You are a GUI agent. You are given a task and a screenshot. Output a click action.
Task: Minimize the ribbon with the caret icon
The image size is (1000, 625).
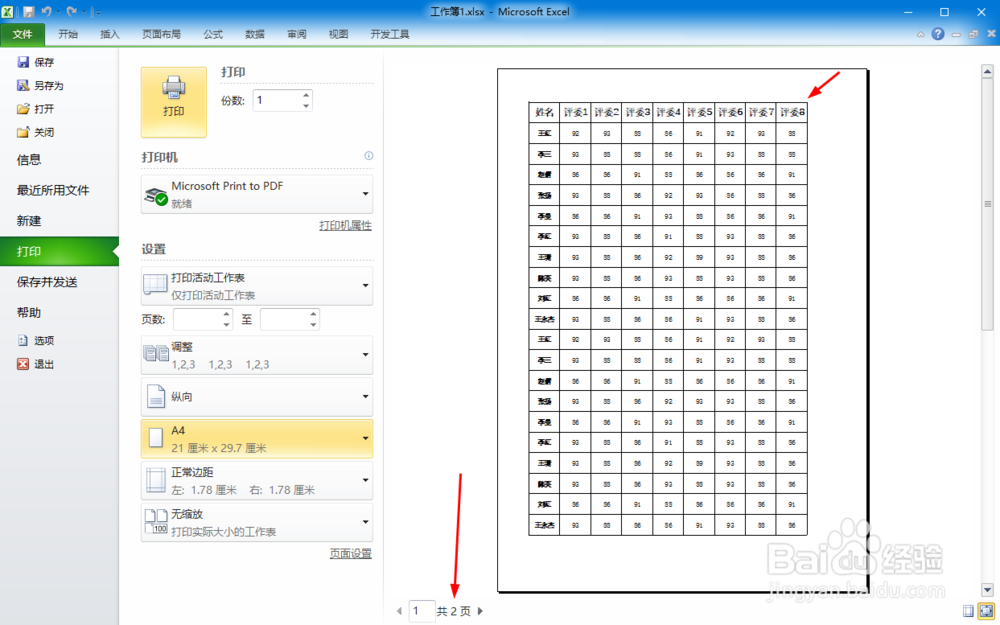pos(920,34)
